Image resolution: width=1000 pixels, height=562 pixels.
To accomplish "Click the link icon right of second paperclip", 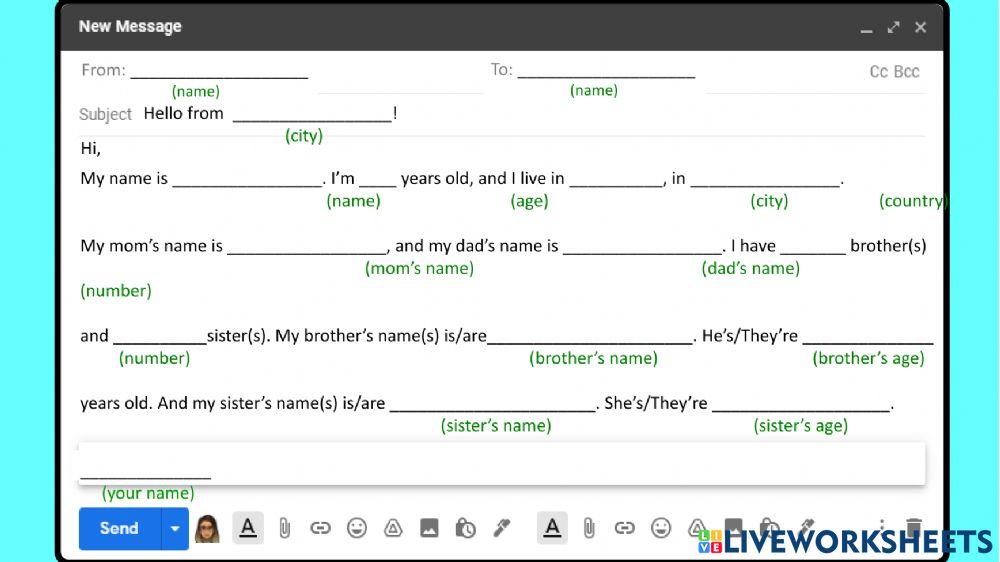I will pos(624,528).
